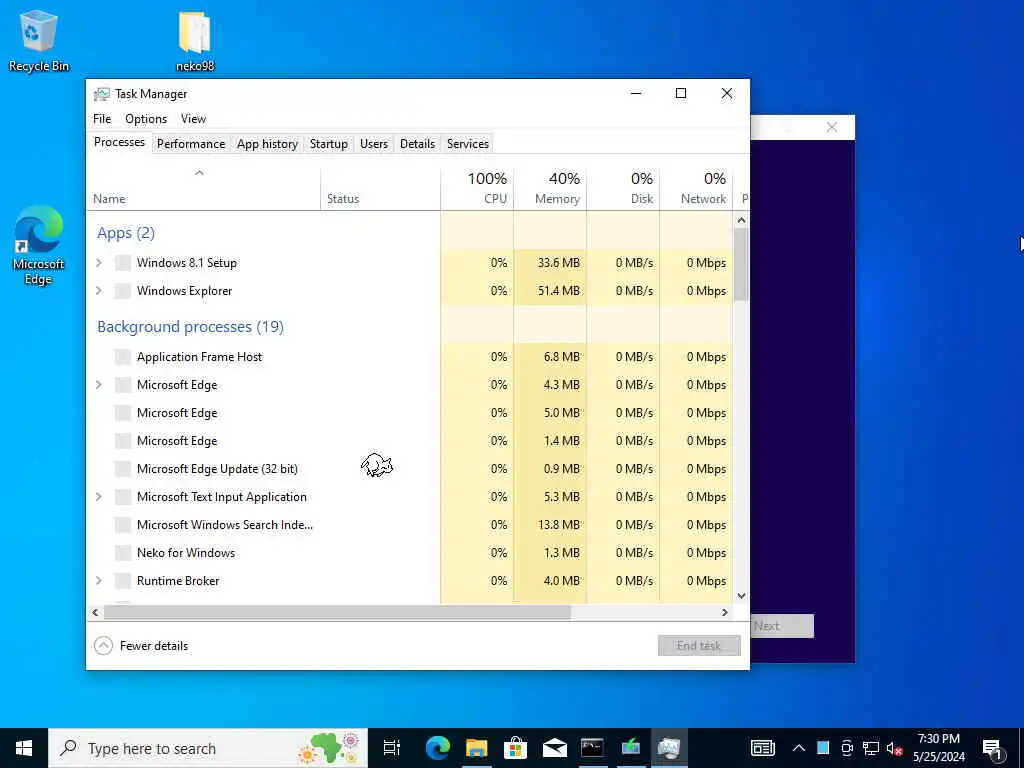The image size is (1024, 768).
Task: Click the Windows 8.1 Setup process icon
Action: 123,263
